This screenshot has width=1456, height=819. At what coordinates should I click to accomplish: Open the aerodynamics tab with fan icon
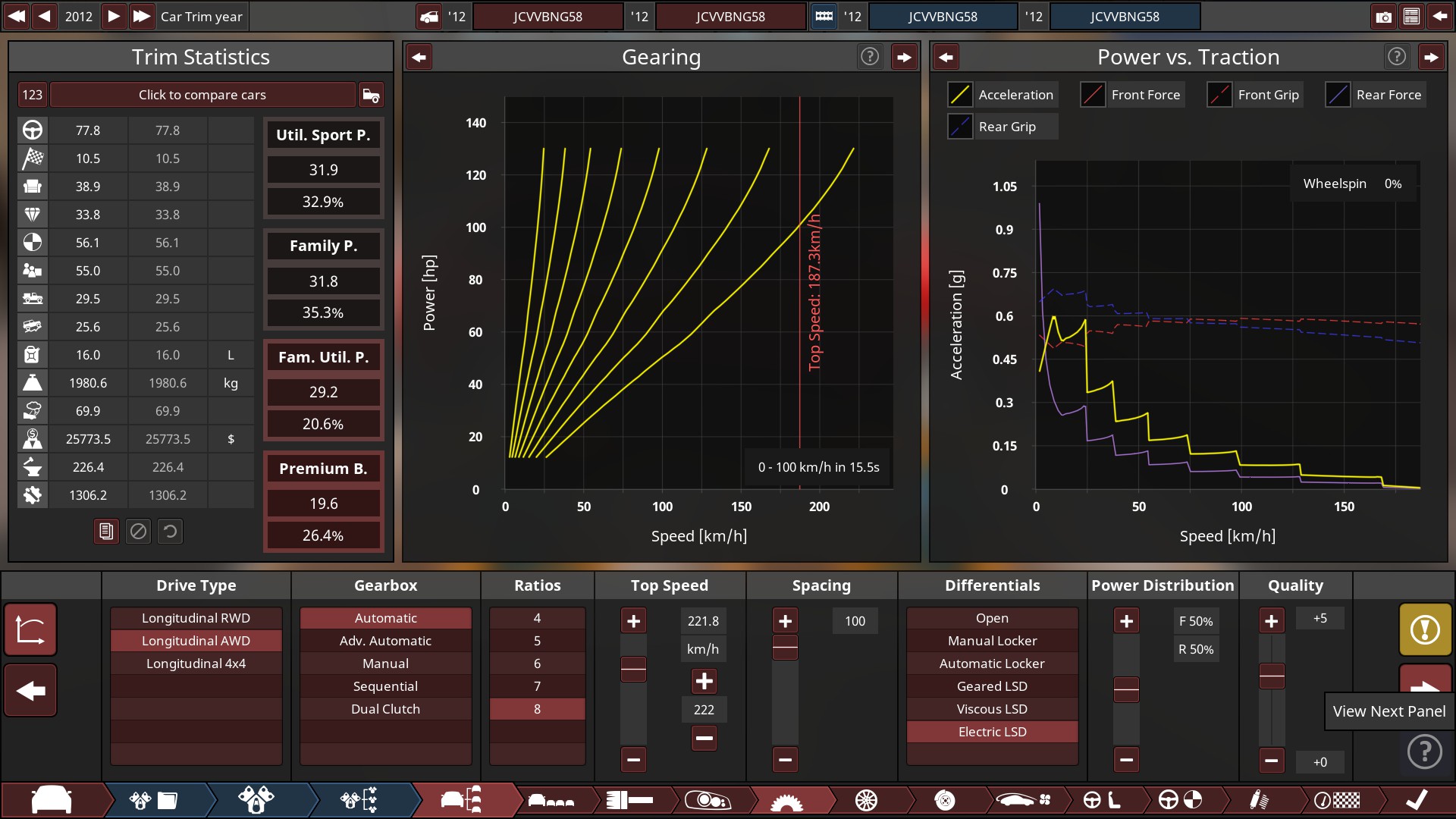pyautogui.click(x=1024, y=800)
